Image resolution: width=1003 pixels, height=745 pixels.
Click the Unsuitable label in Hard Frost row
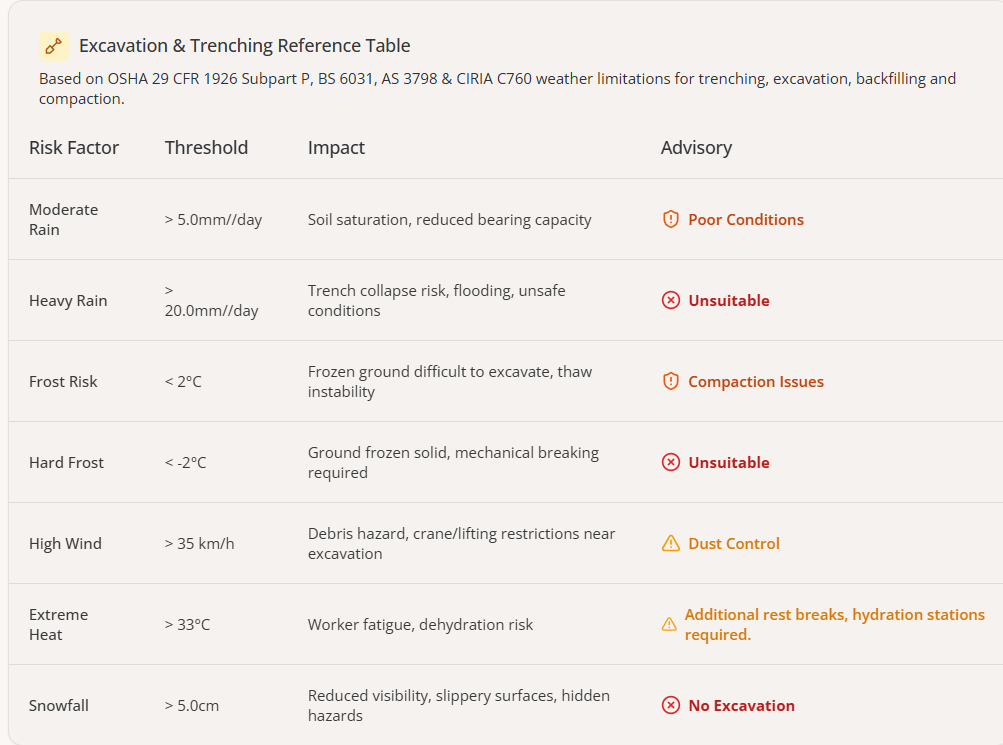pos(729,462)
